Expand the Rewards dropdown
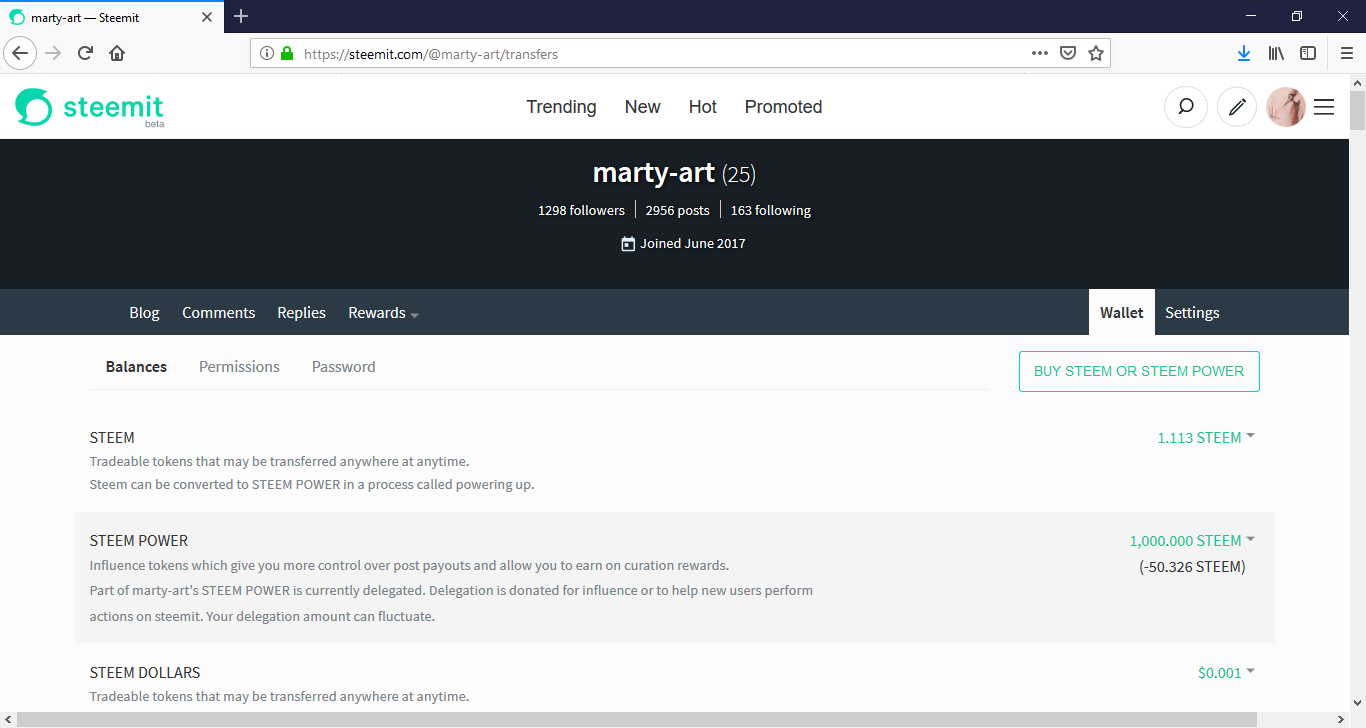1366x728 pixels. coord(383,313)
